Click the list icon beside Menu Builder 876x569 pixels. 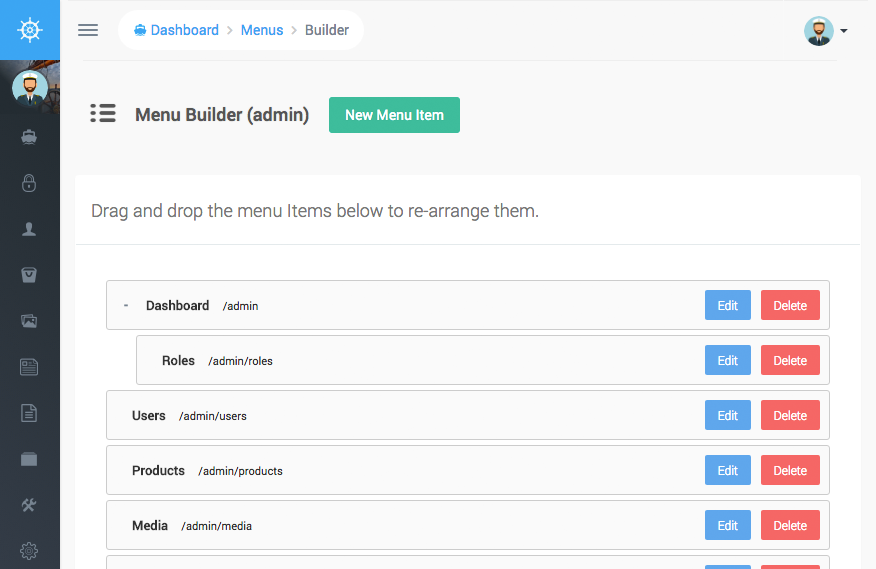103,113
